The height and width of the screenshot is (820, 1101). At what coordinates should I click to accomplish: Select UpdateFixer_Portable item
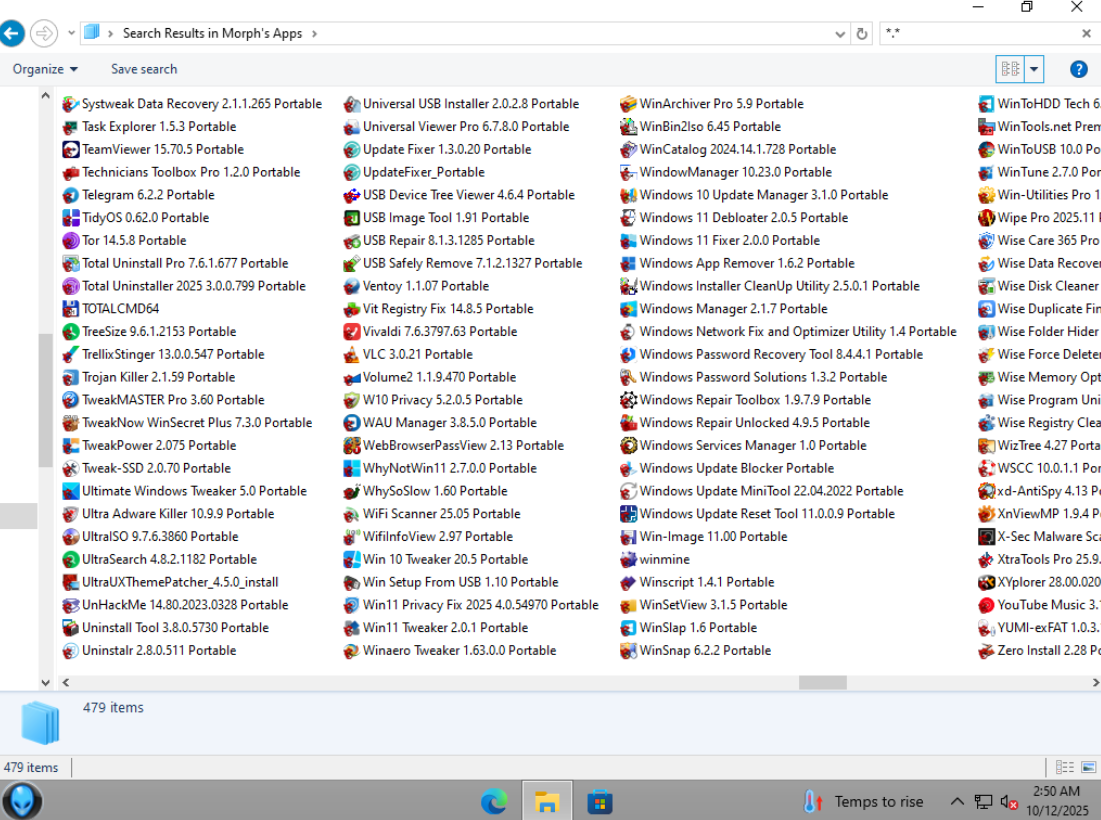414,173
